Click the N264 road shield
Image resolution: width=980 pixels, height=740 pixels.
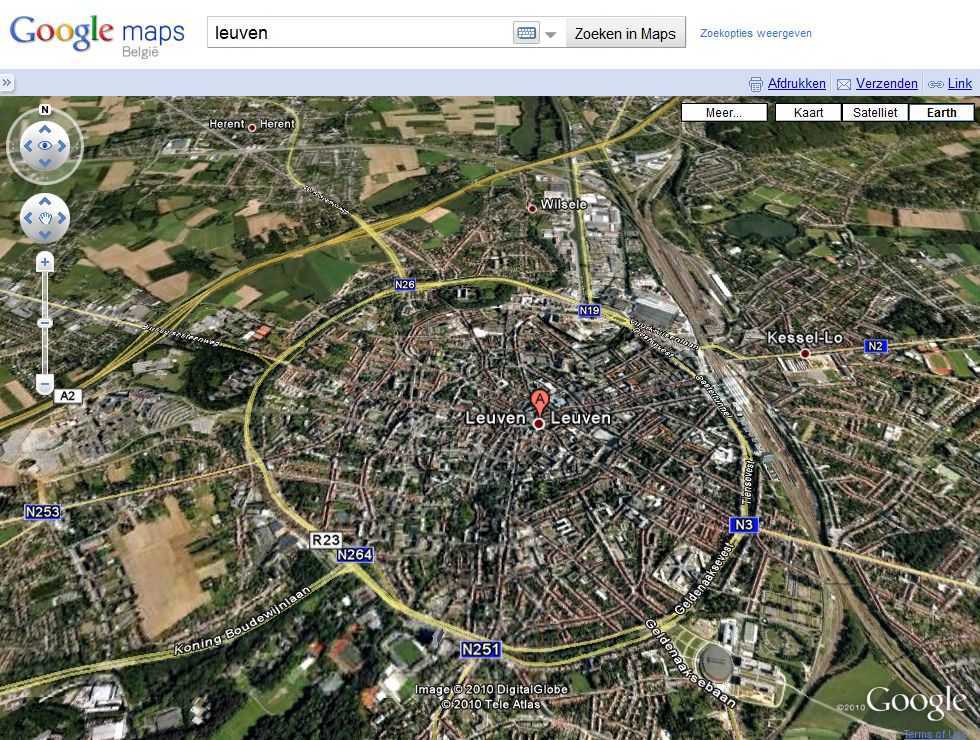point(355,554)
